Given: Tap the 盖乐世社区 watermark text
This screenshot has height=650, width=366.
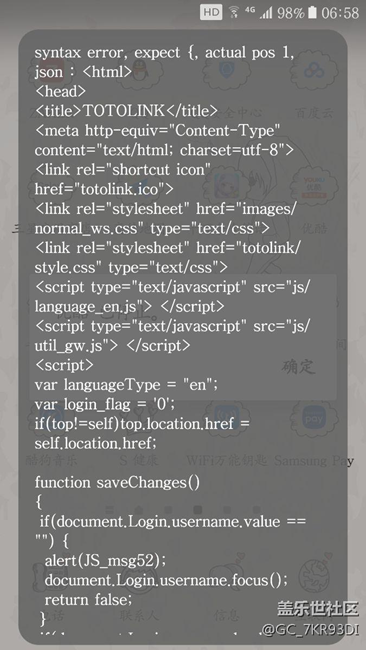Looking at the screenshot, I should click(318, 609).
